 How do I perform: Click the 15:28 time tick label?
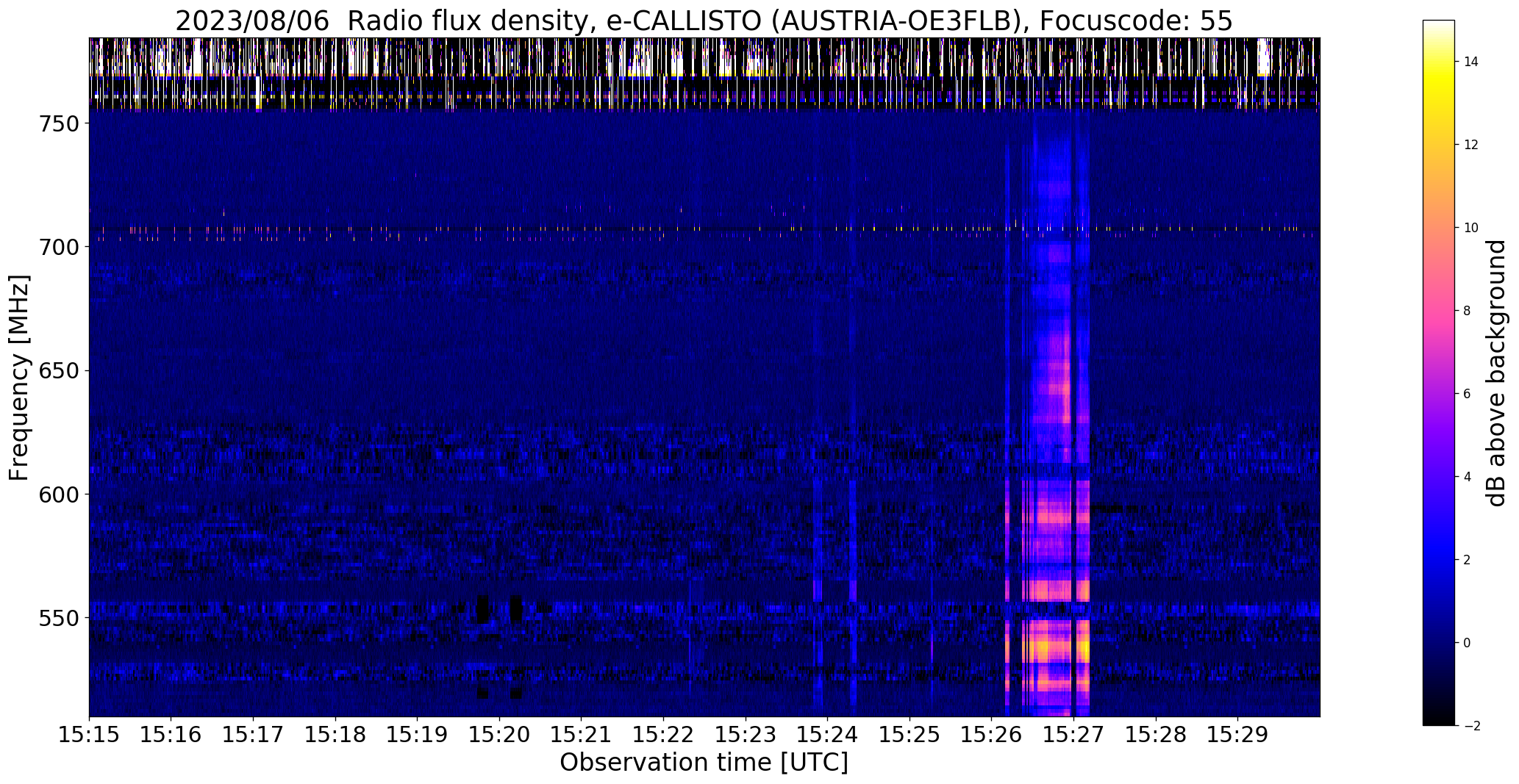(1157, 734)
